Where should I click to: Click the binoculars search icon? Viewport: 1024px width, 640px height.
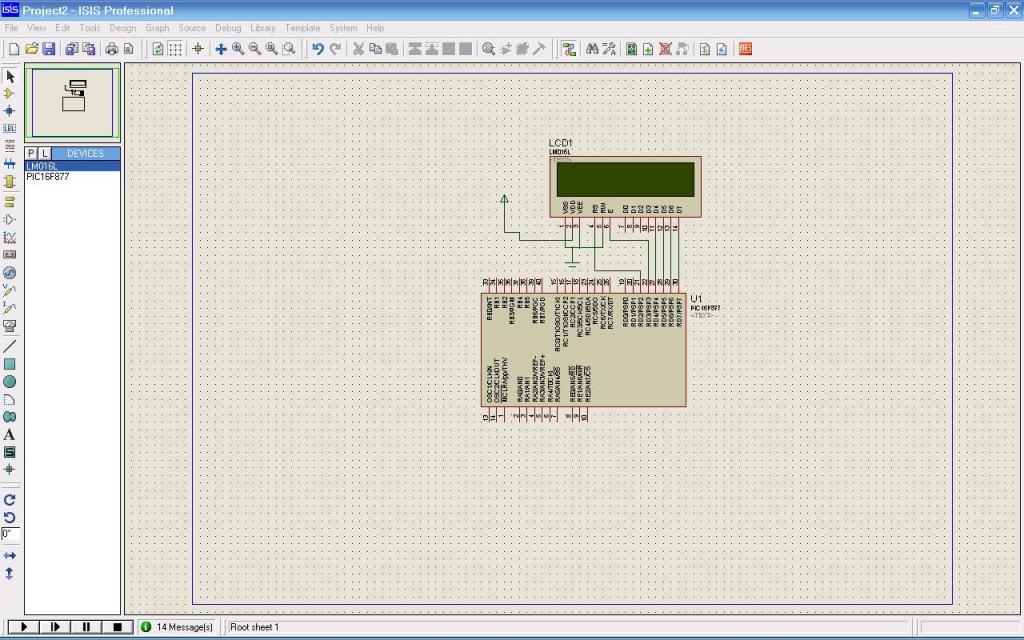point(591,49)
